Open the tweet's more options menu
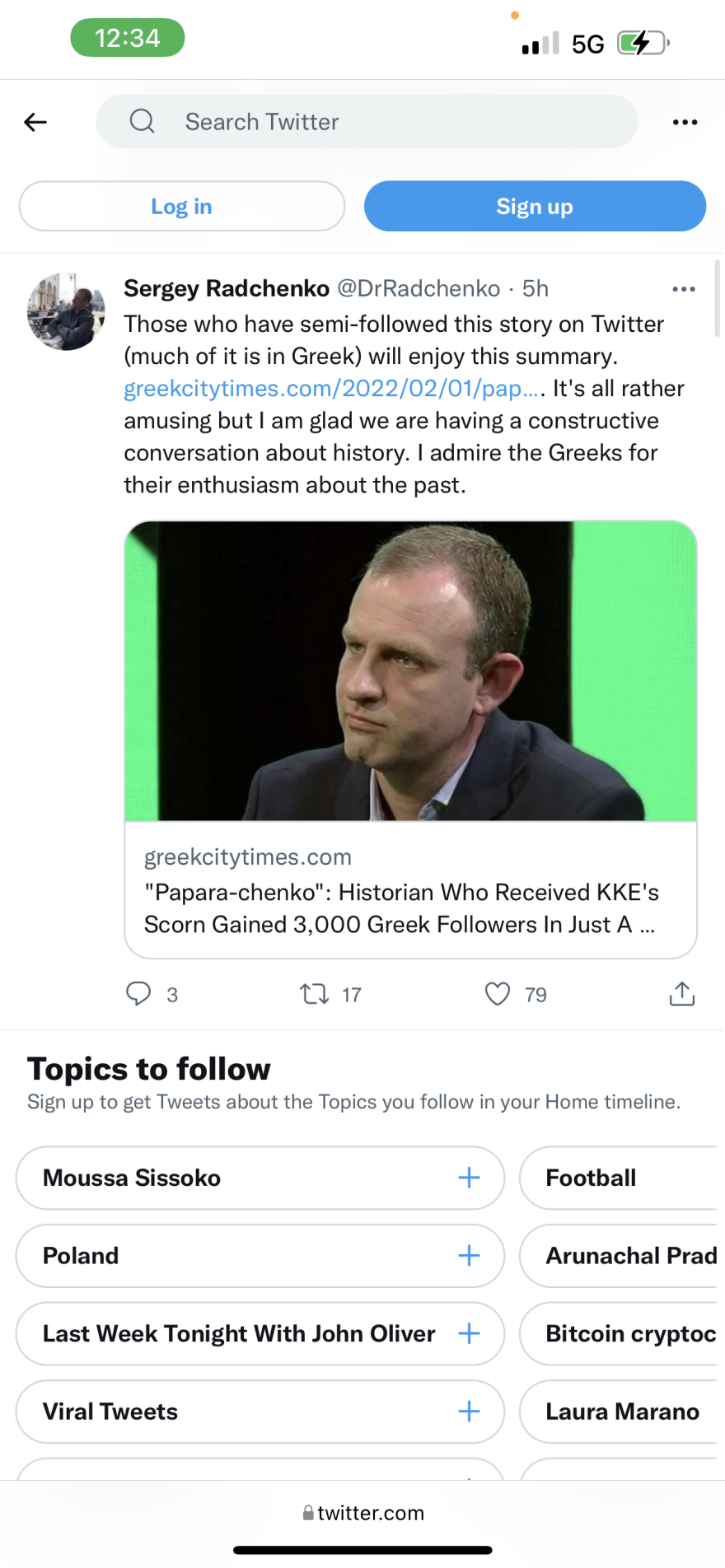Image resolution: width=725 pixels, height=1568 pixels. coord(683,289)
